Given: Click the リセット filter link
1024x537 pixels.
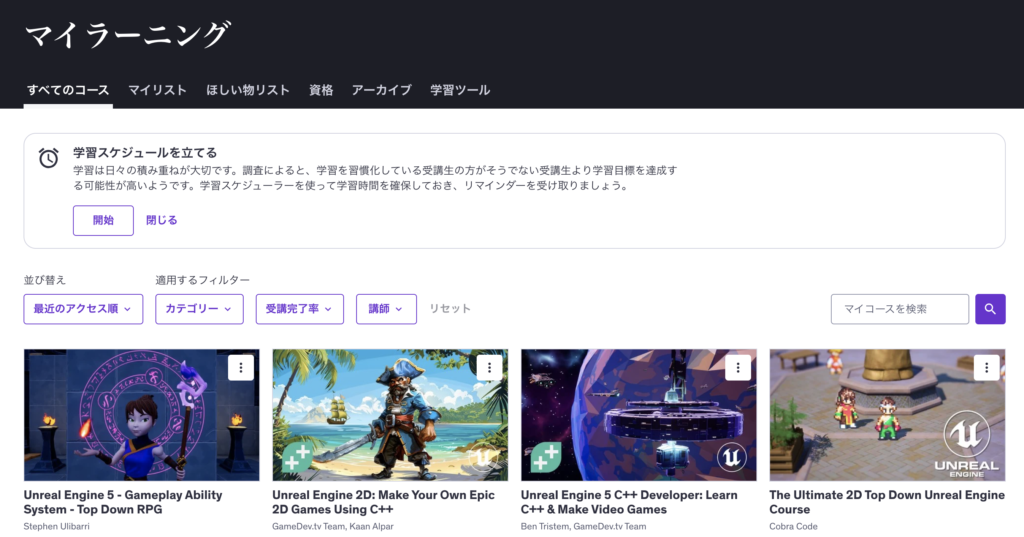Looking at the screenshot, I should pos(450,308).
